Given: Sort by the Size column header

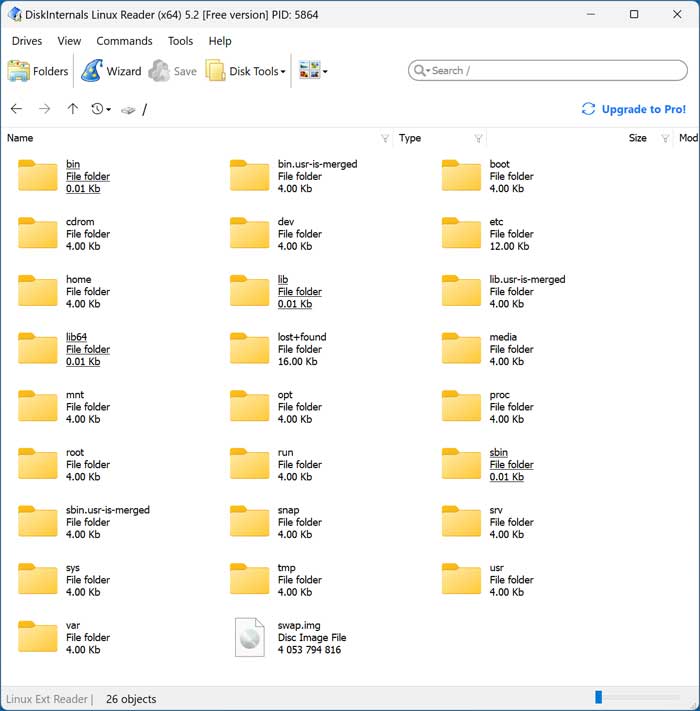Looking at the screenshot, I should point(637,138).
